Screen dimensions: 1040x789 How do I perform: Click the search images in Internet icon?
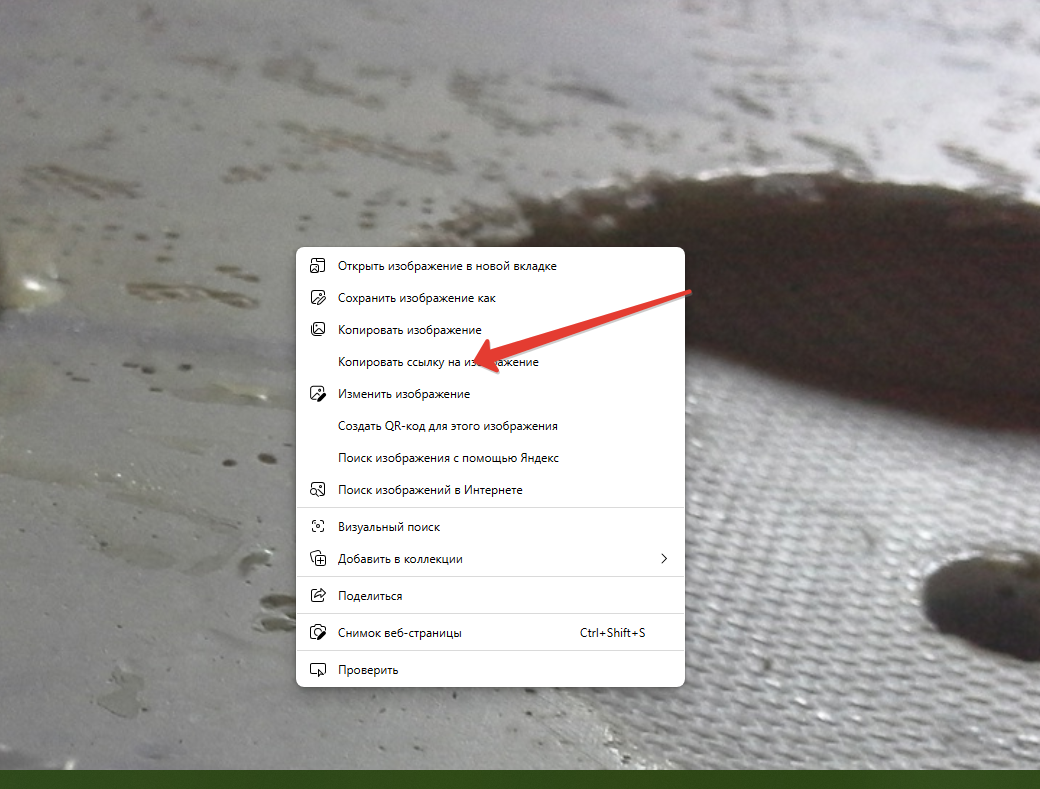click(318, 490)
